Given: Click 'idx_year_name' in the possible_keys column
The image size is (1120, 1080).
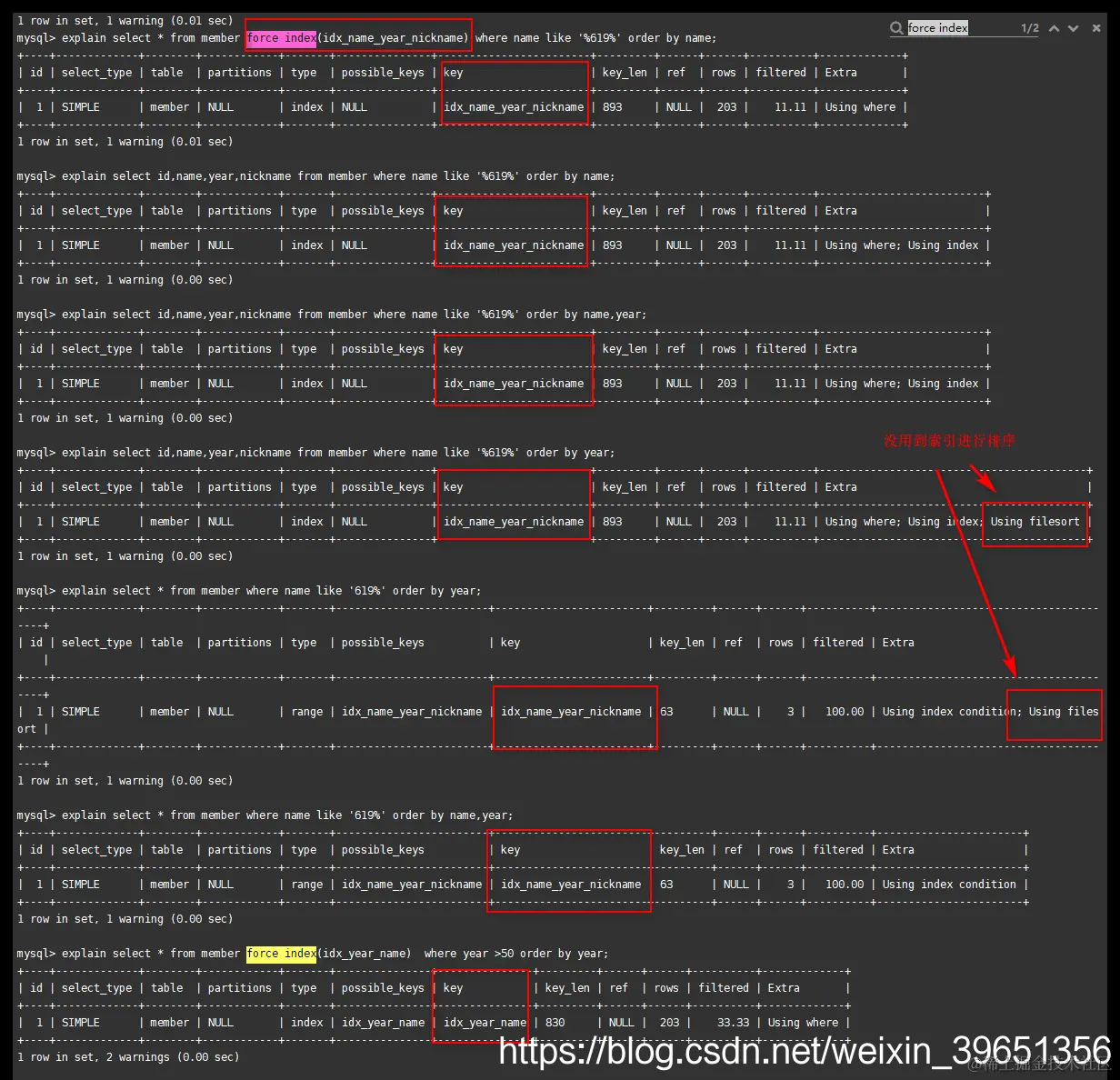Looking at the screenshot, I should pyautogui.click(x=383, y=1023).
